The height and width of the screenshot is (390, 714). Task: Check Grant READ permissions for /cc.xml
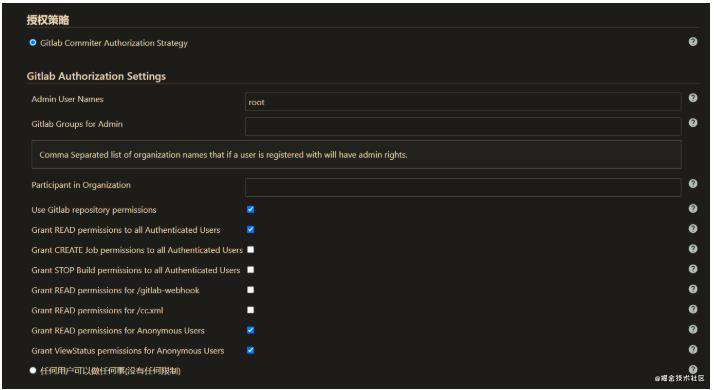click(x=250, y=310)
